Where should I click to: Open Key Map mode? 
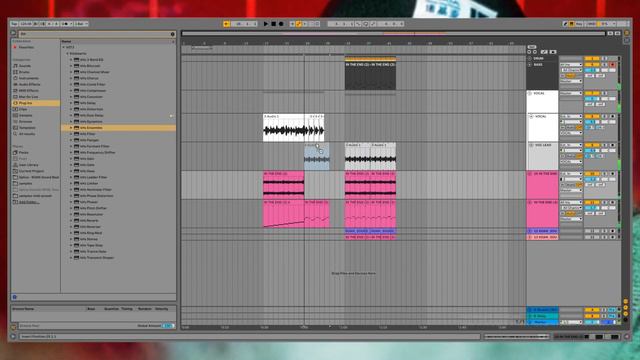click(x=579, y=24)
